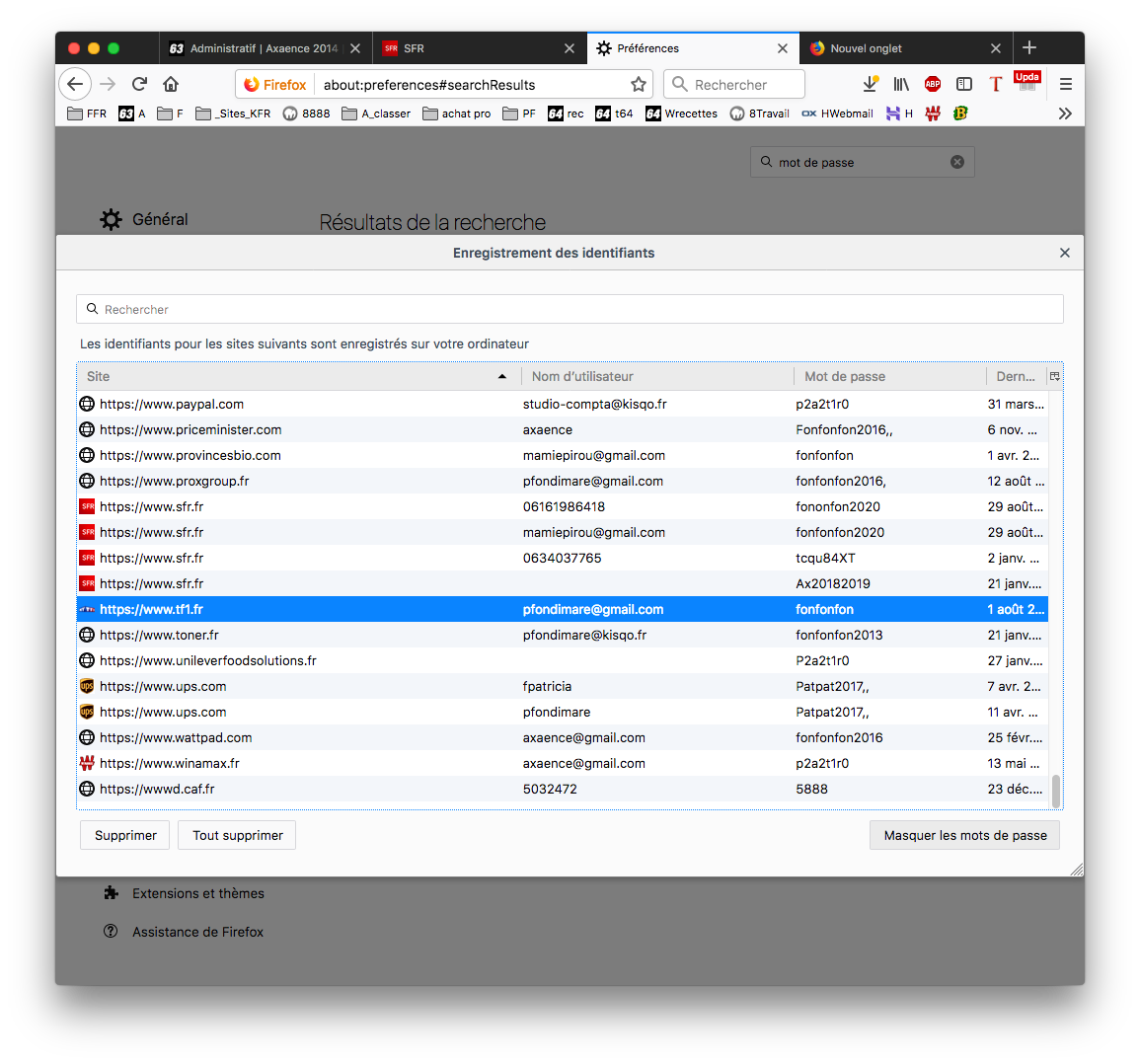This screenshot has height=1064, width=1140.
Task: Open the Wrecettes bookmark
Action: 681,114
